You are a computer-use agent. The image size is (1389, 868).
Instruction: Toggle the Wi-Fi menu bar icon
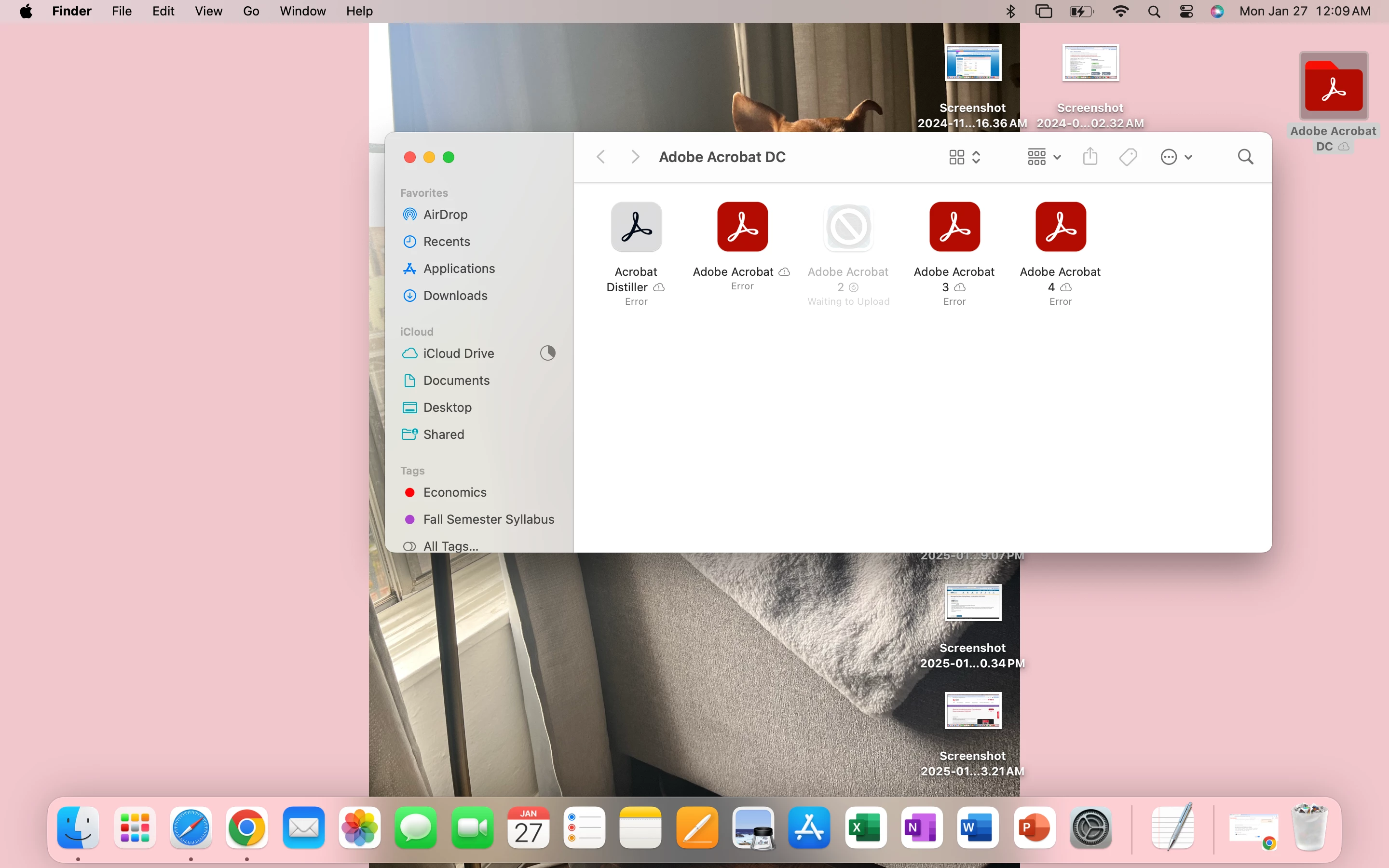tap(1120, 12)
